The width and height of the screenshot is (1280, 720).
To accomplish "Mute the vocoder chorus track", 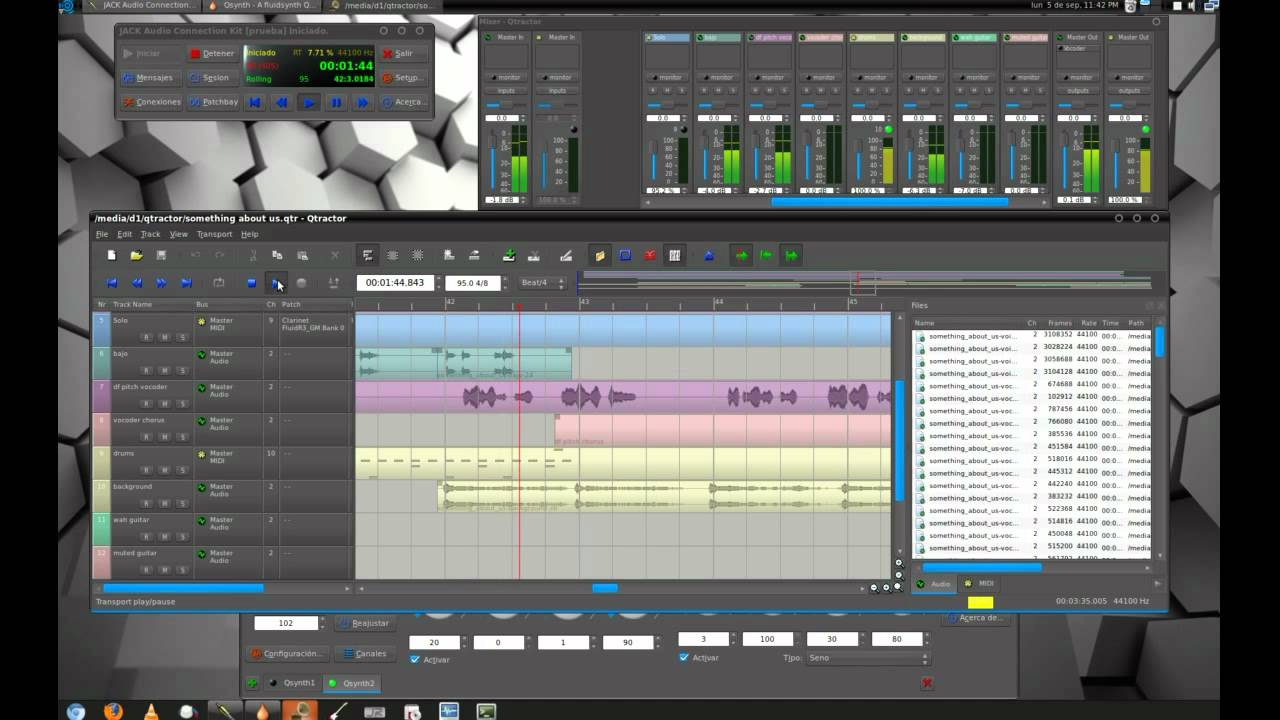I will coord(164,437).
